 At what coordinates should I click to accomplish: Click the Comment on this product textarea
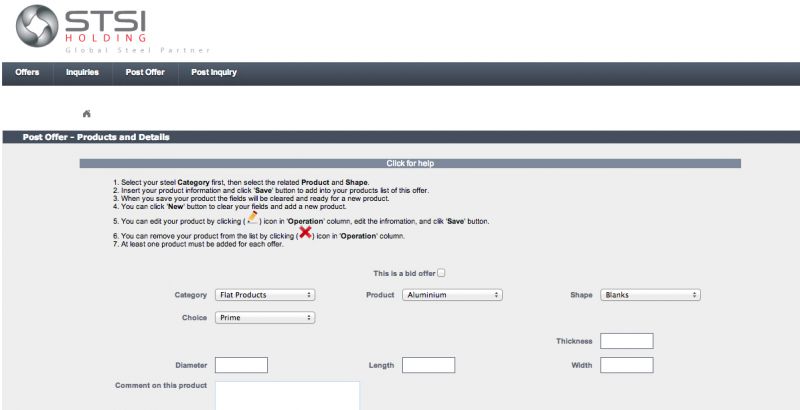coord(287,396)
